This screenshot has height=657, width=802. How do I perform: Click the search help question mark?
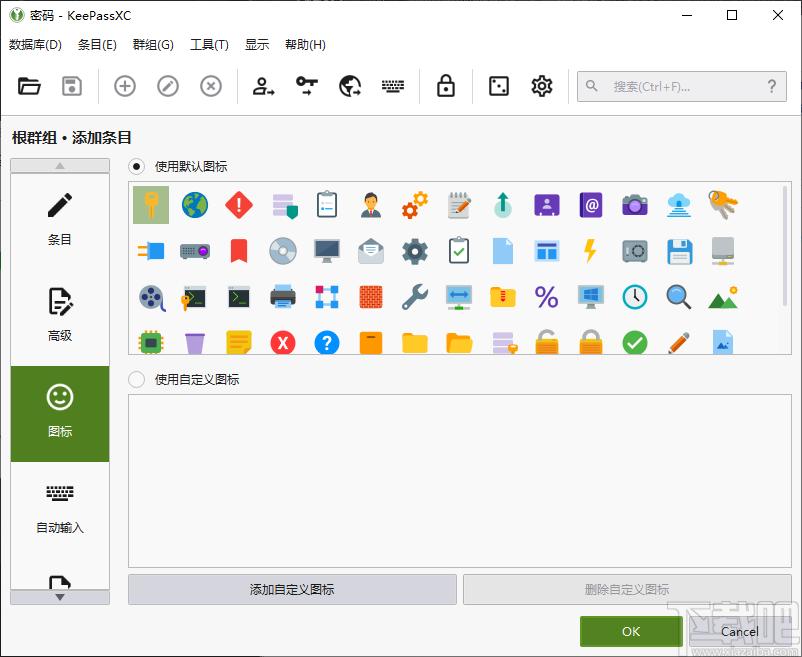pos(772,86)
